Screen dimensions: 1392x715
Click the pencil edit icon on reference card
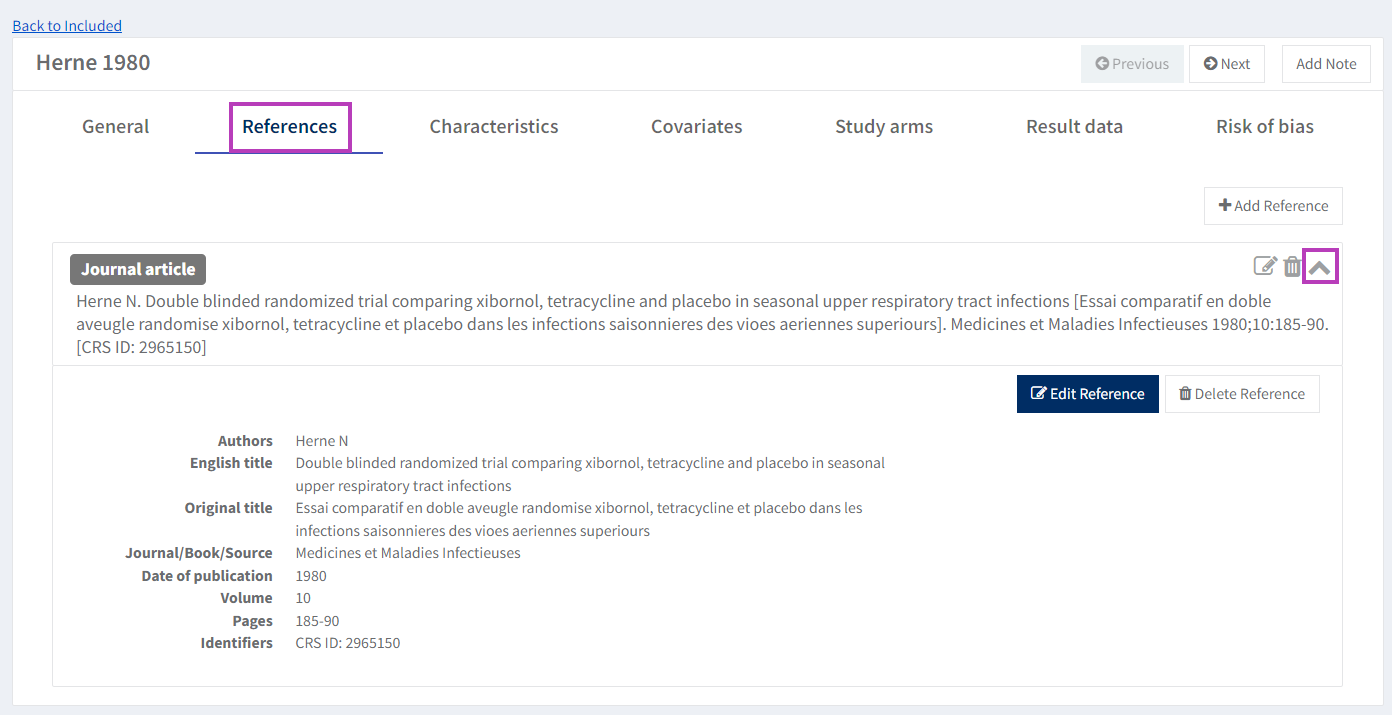1265,266
